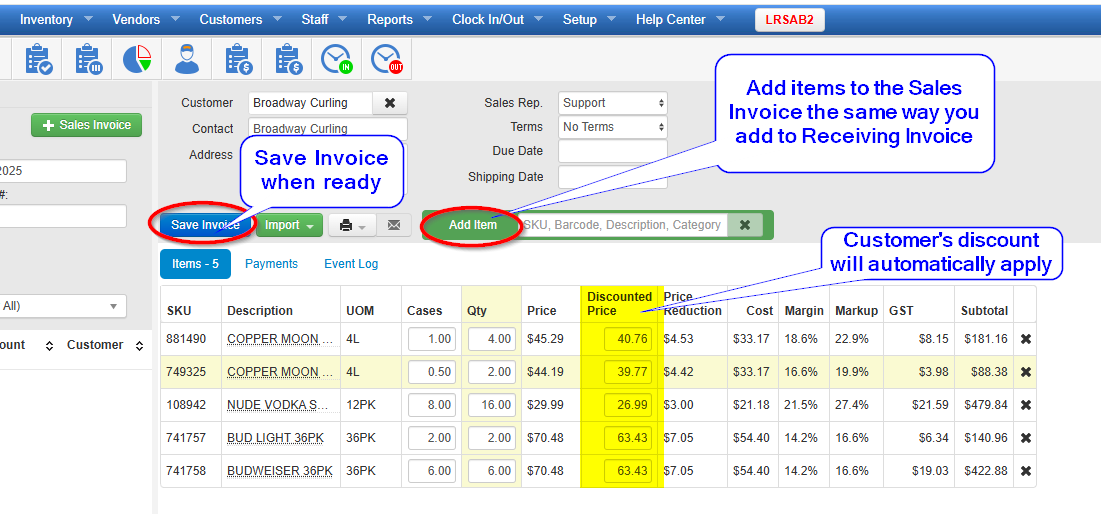Click the LRSAB2 button
The width and height of the screenshot is (1101, 514).
click(790, 20)
